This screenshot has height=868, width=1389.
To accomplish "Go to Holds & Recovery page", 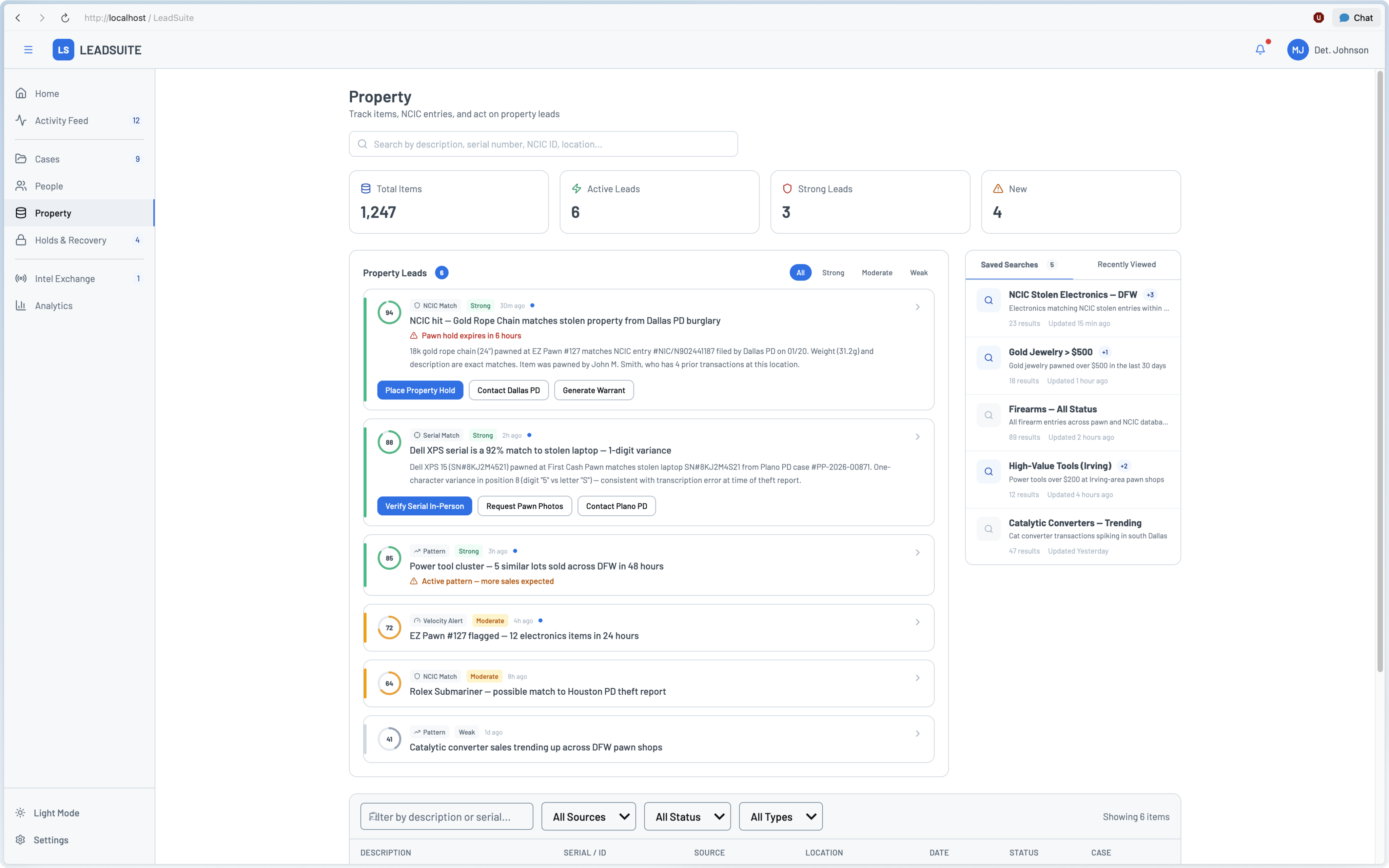I will [71, 240].
